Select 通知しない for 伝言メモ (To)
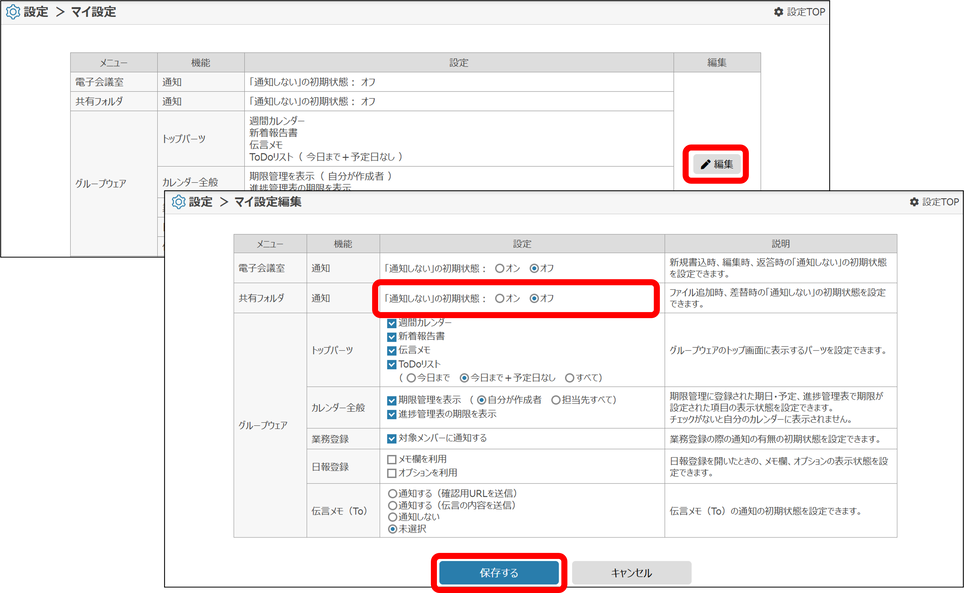This screenshot has height=593, width=964. (x=392, y=518)
